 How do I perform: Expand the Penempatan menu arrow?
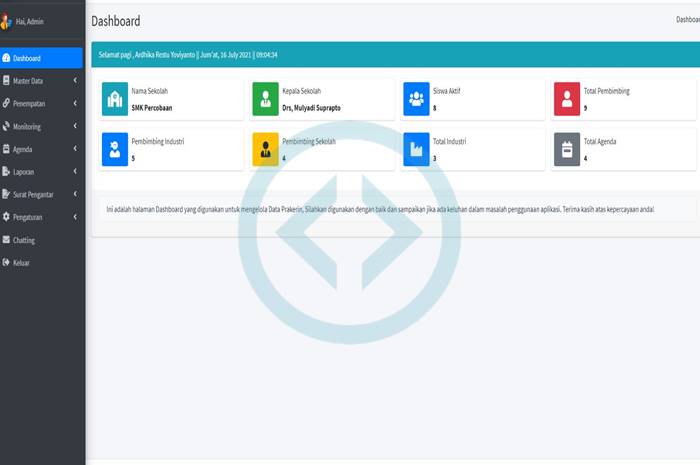pyautogui.click(x=75, y=104)
